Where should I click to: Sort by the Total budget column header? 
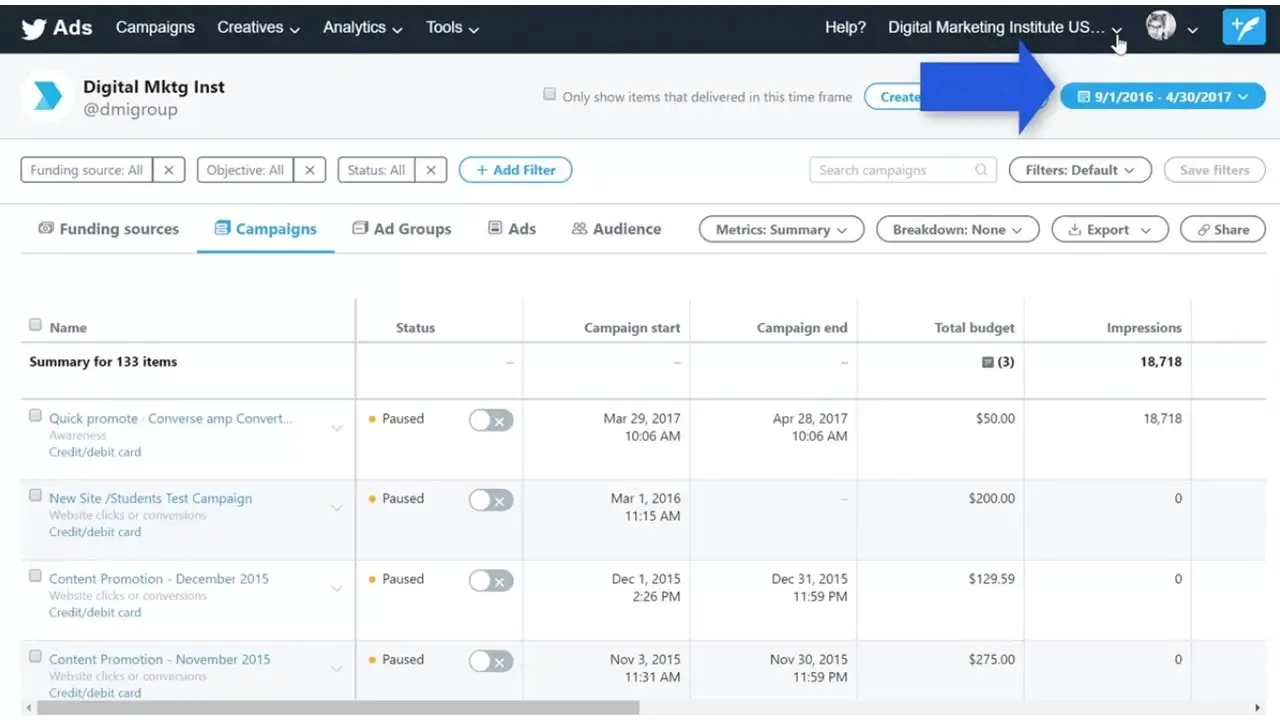(975, 327)
